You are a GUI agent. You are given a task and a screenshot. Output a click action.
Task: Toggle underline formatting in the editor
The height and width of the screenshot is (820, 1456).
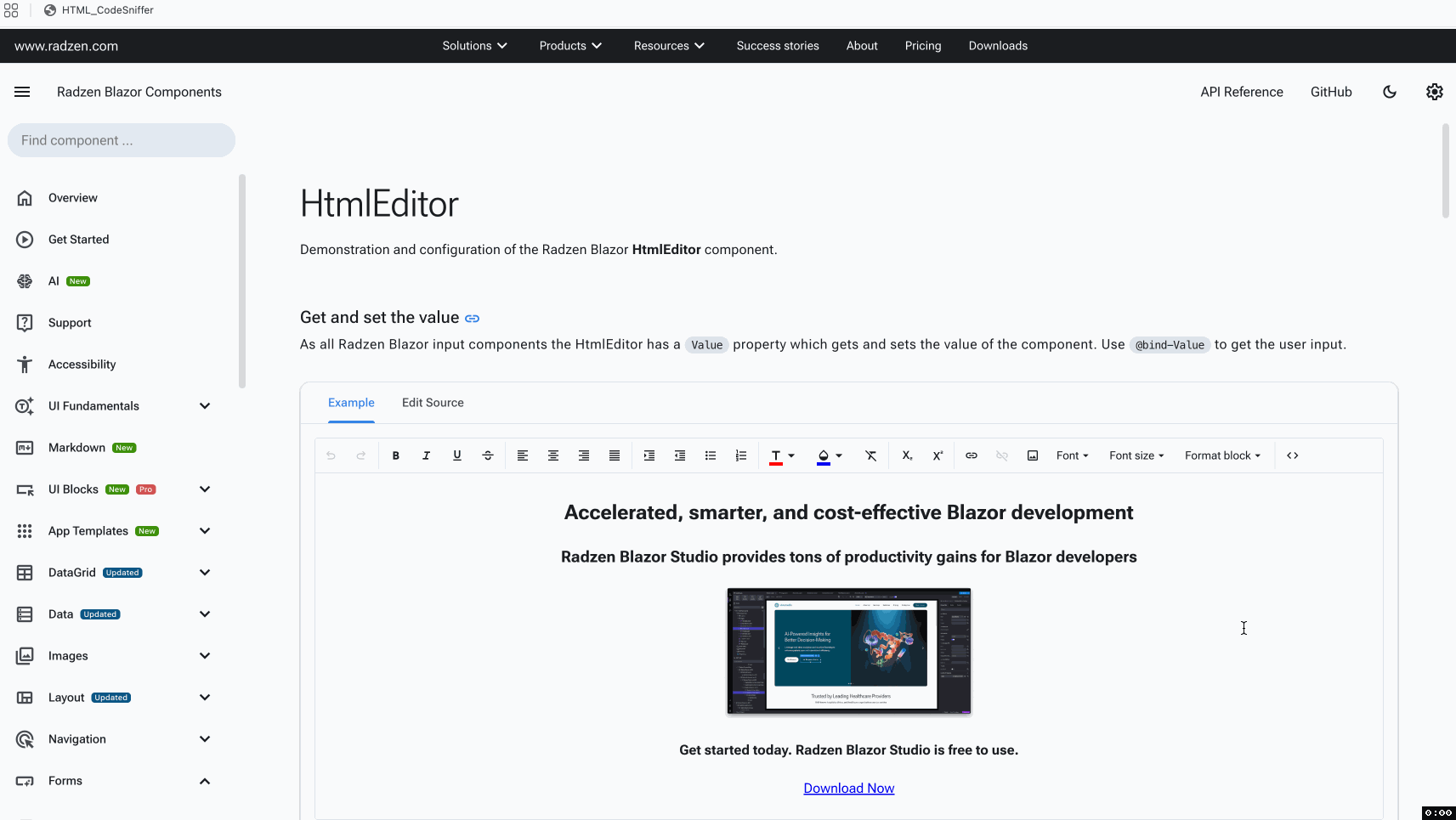(457, 455)
